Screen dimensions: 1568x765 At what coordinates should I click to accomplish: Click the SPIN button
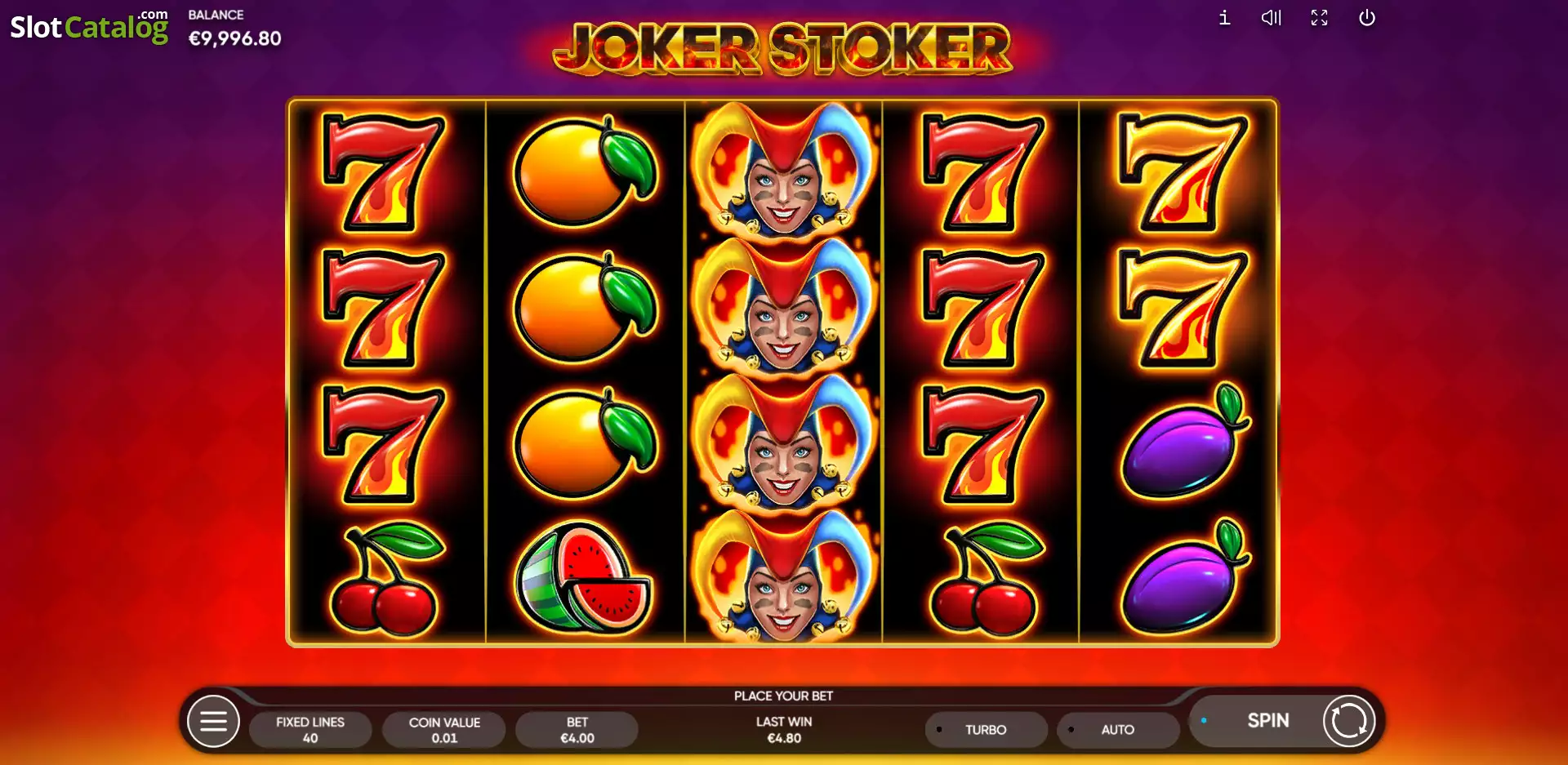coord(1267,721)
